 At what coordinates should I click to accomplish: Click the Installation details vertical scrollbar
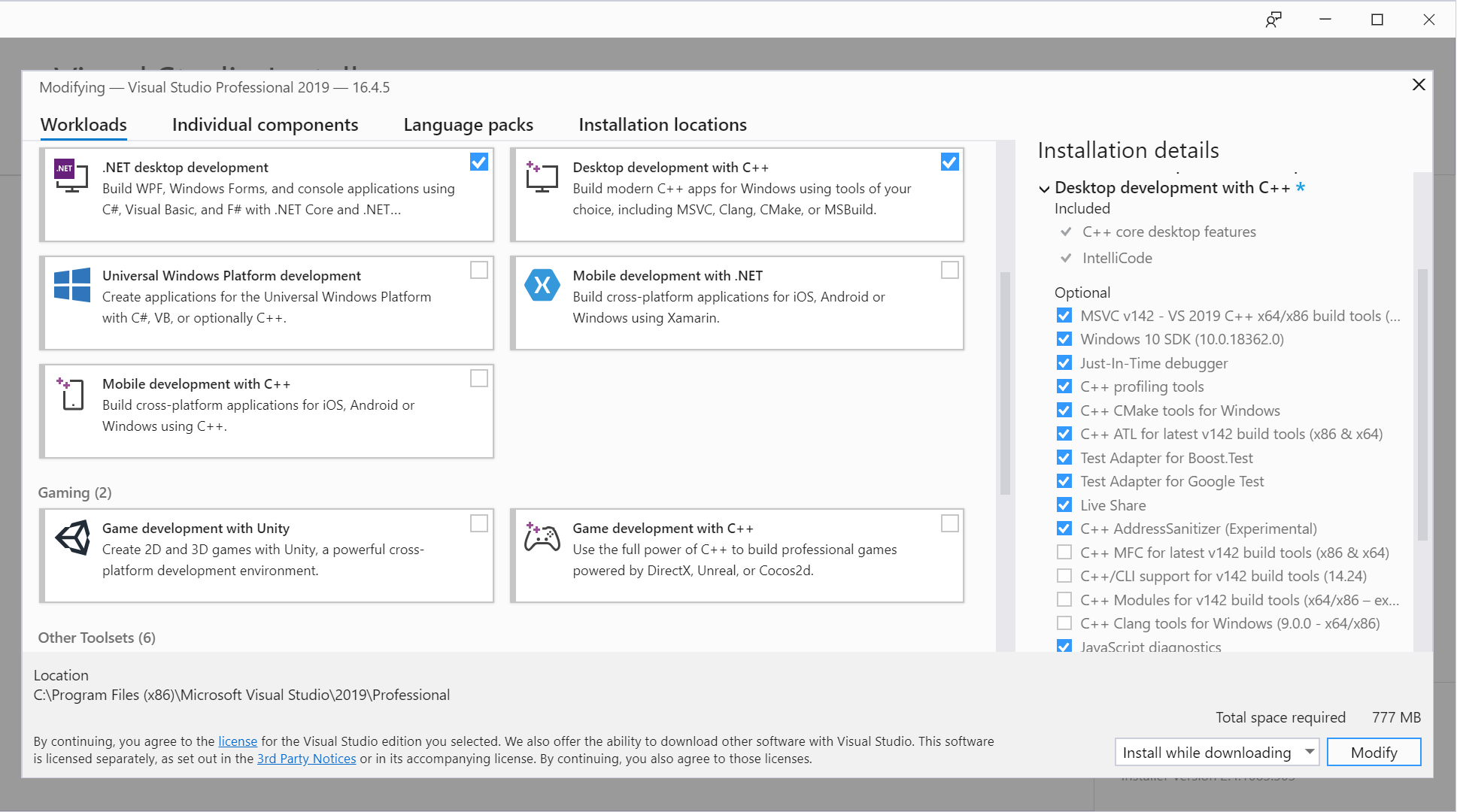1422,404
